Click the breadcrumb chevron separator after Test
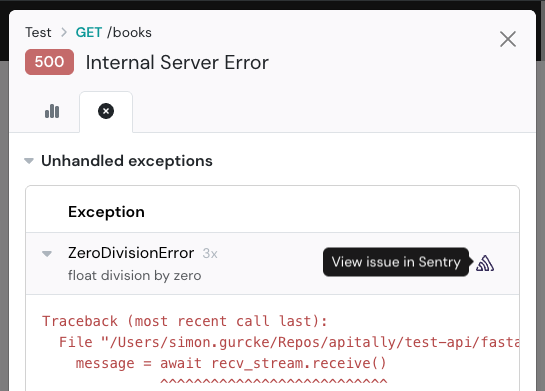 pyautogui.click(x=64, y=32)
